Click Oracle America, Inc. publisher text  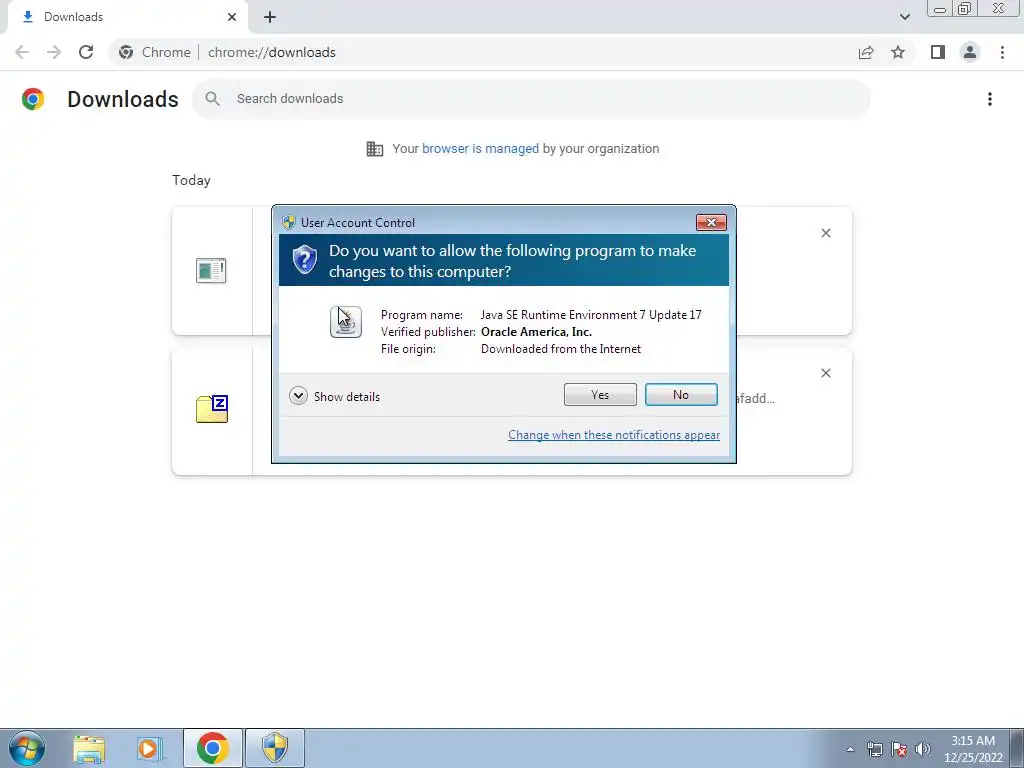(x=537, y=332)
